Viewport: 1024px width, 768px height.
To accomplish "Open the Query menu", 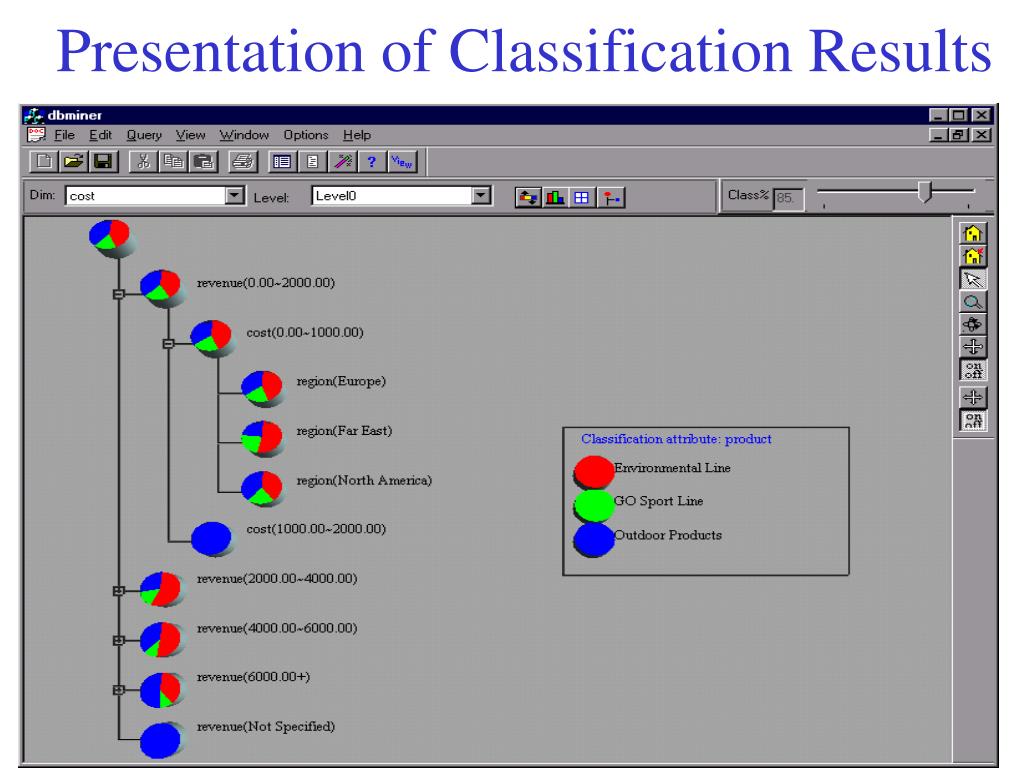I will 144,135.
